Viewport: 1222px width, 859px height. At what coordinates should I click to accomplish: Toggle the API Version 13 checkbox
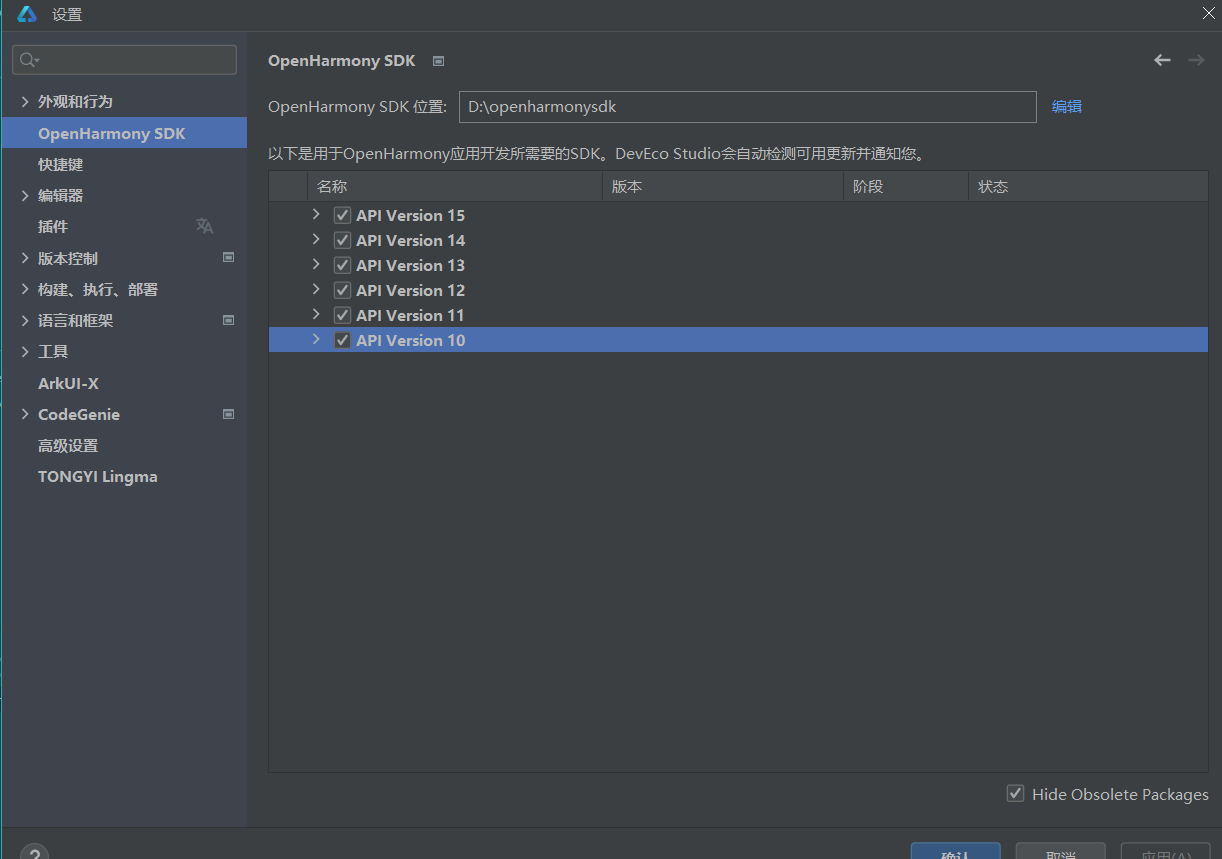click(x=342, y=265)
